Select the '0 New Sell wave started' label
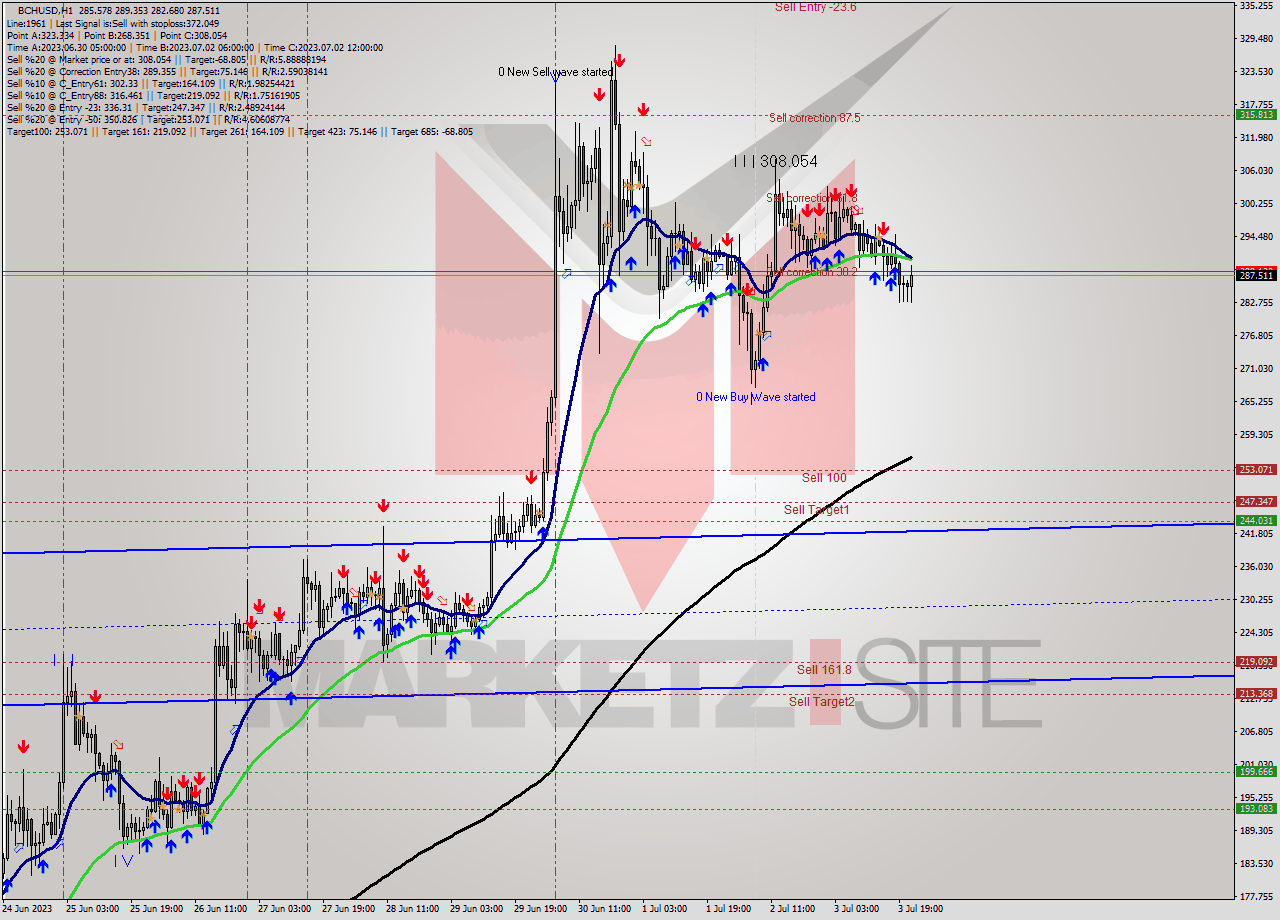The image size is (1280, 920). tap(556, 72)
